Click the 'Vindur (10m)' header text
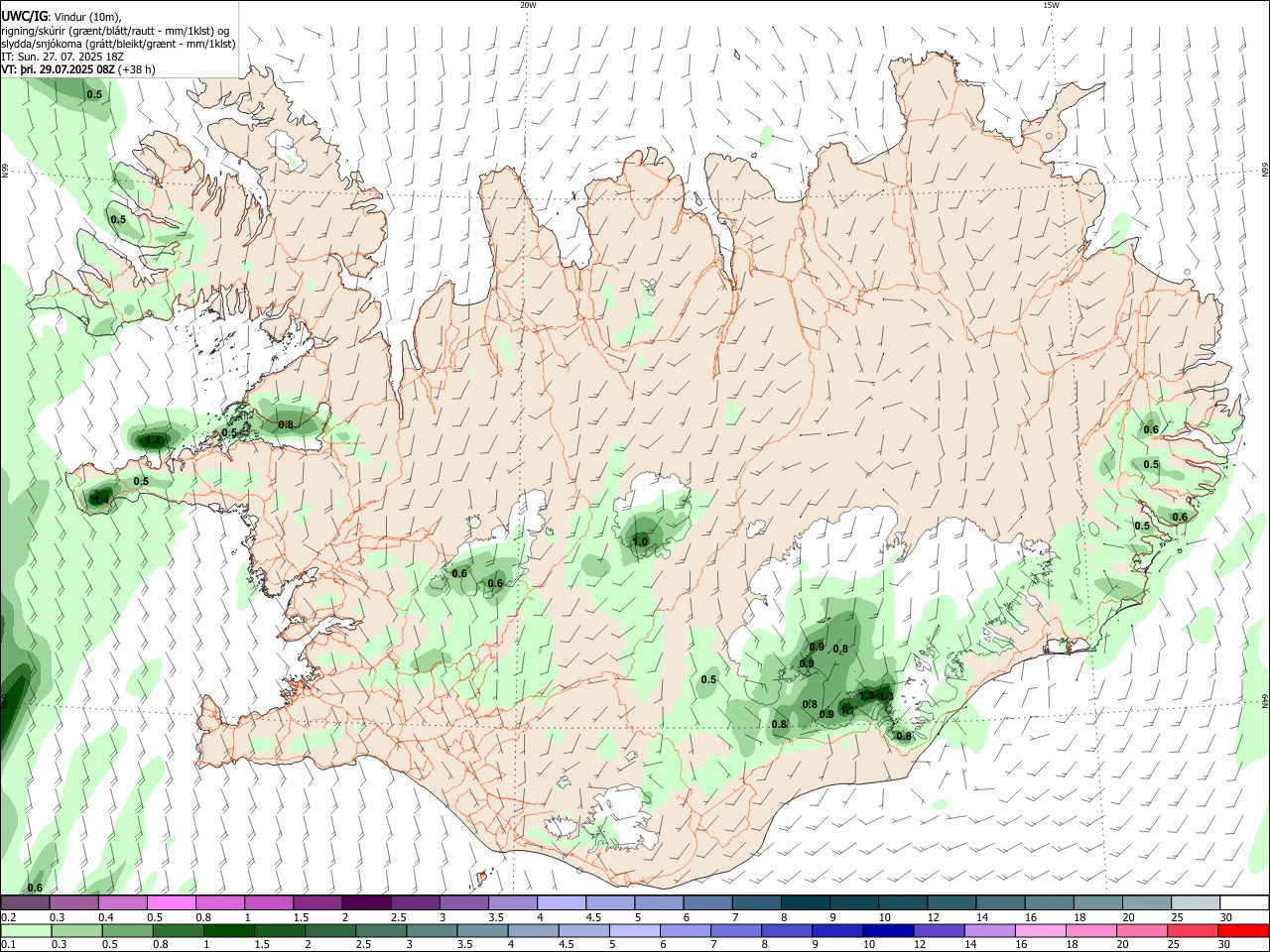The width and height of the screenshot is (1270, 952). (x=87, y=15)
